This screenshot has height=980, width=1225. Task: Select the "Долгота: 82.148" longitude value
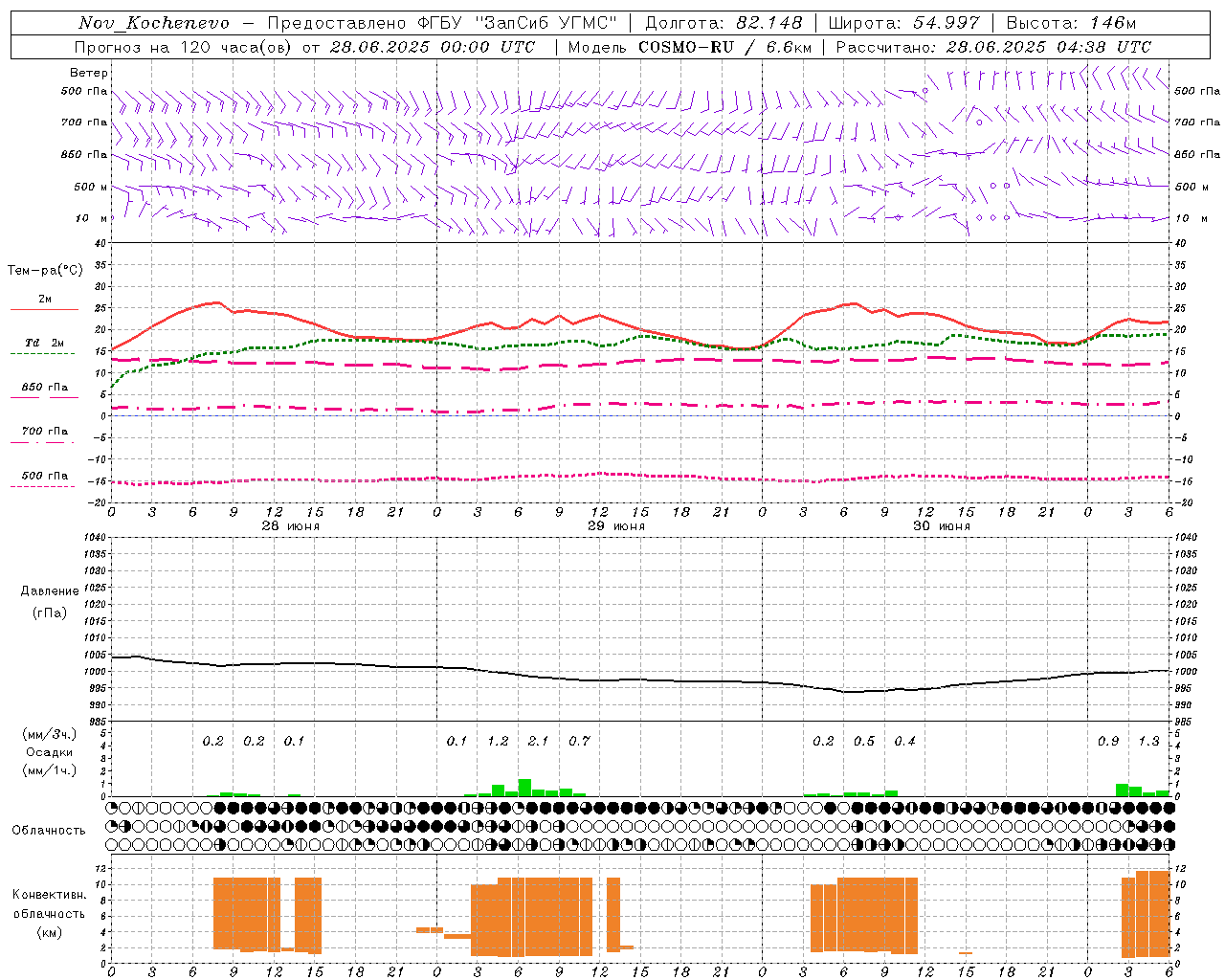724,23
